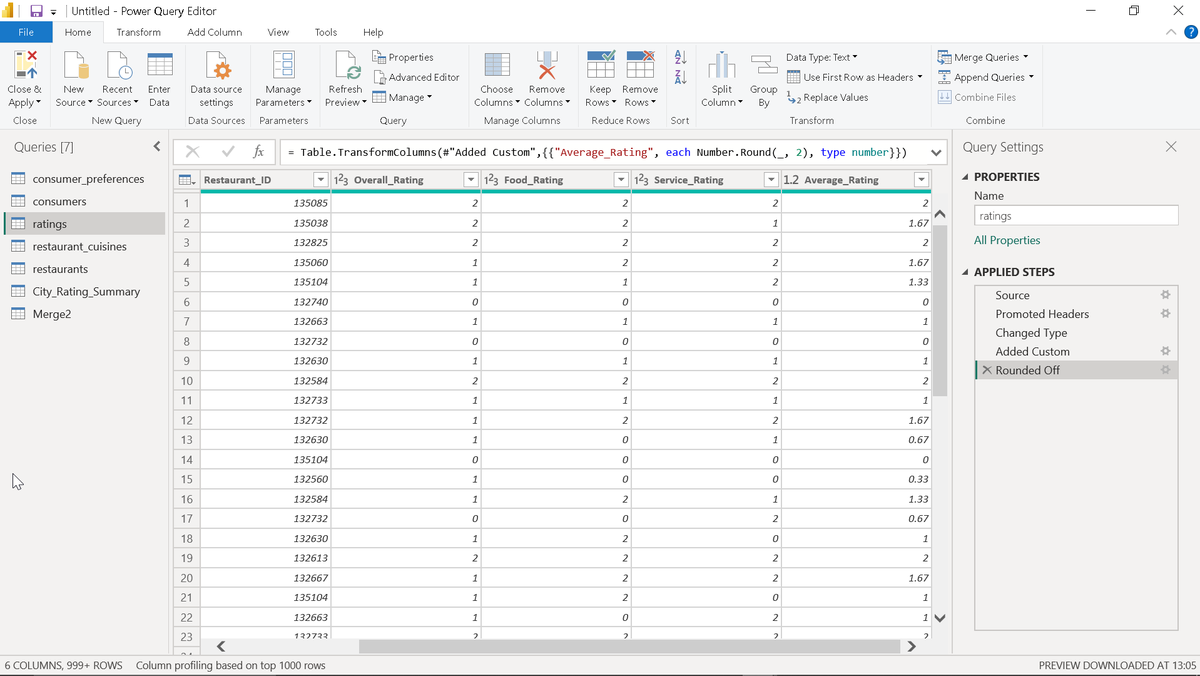Click the Refresh Preview icon

tap(346, 65)
